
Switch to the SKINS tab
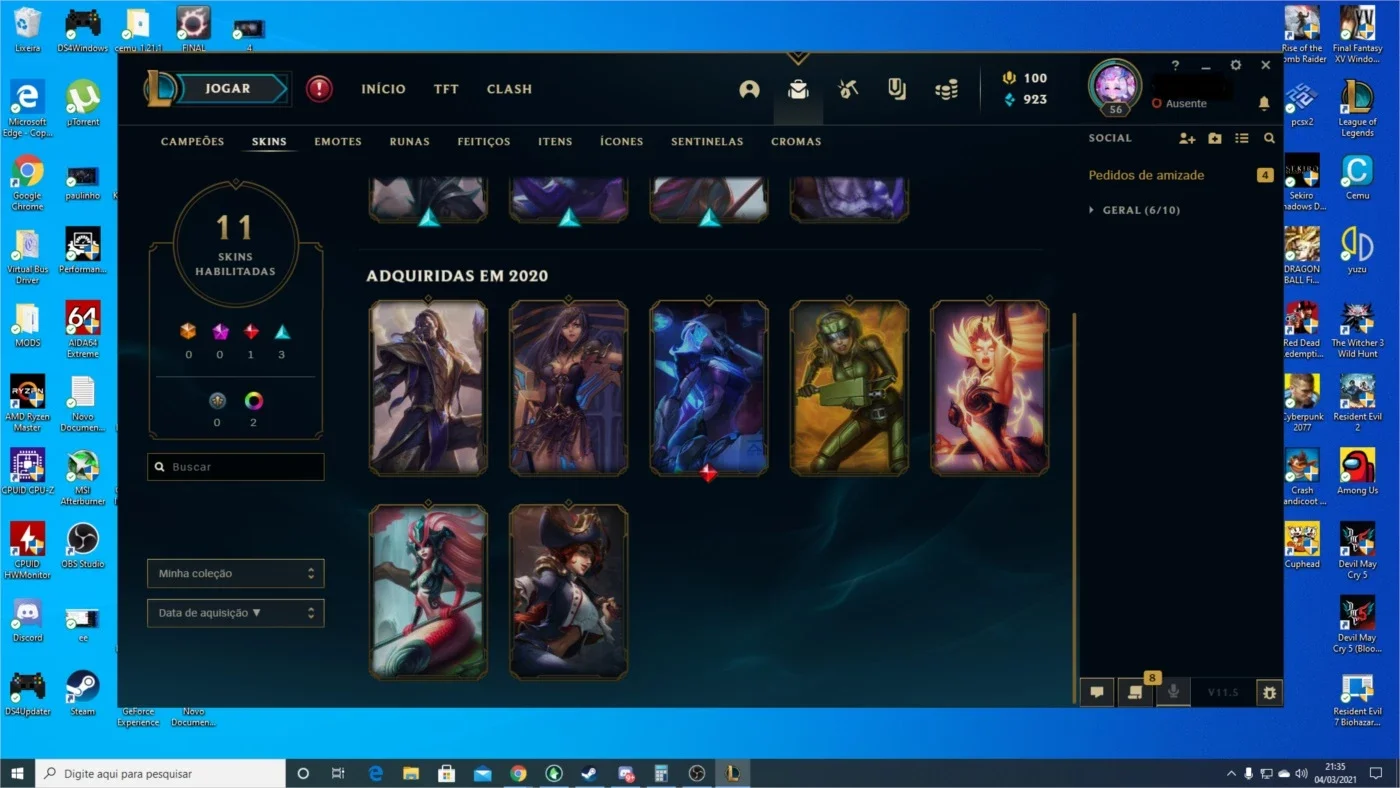coord(269,141)
